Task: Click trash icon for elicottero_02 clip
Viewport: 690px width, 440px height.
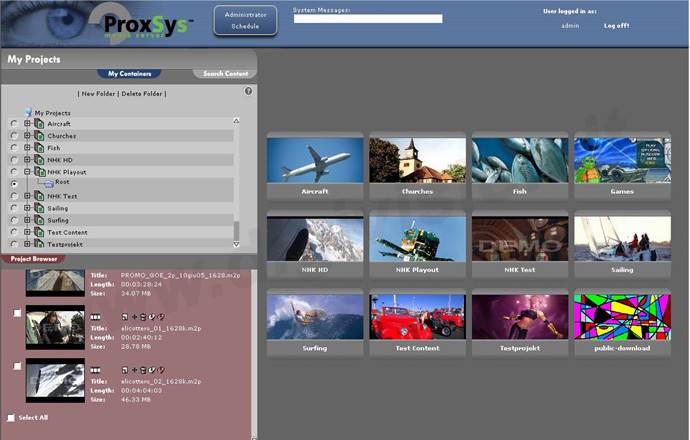Action: pyautogui.click(x=143, y=370)
